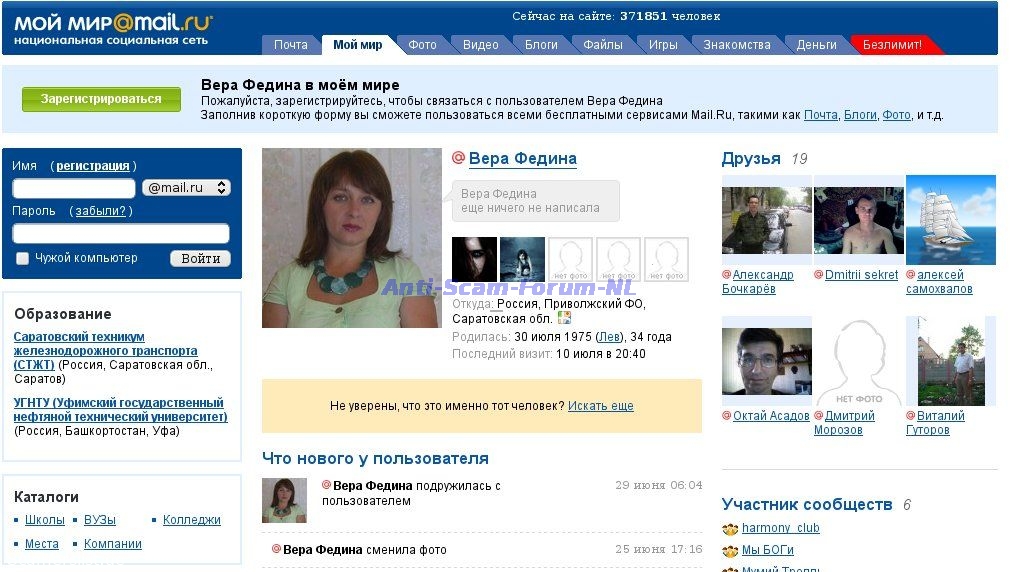Follow the забыли? password recovery link
Screen dimensions: 1013x572
101,211
